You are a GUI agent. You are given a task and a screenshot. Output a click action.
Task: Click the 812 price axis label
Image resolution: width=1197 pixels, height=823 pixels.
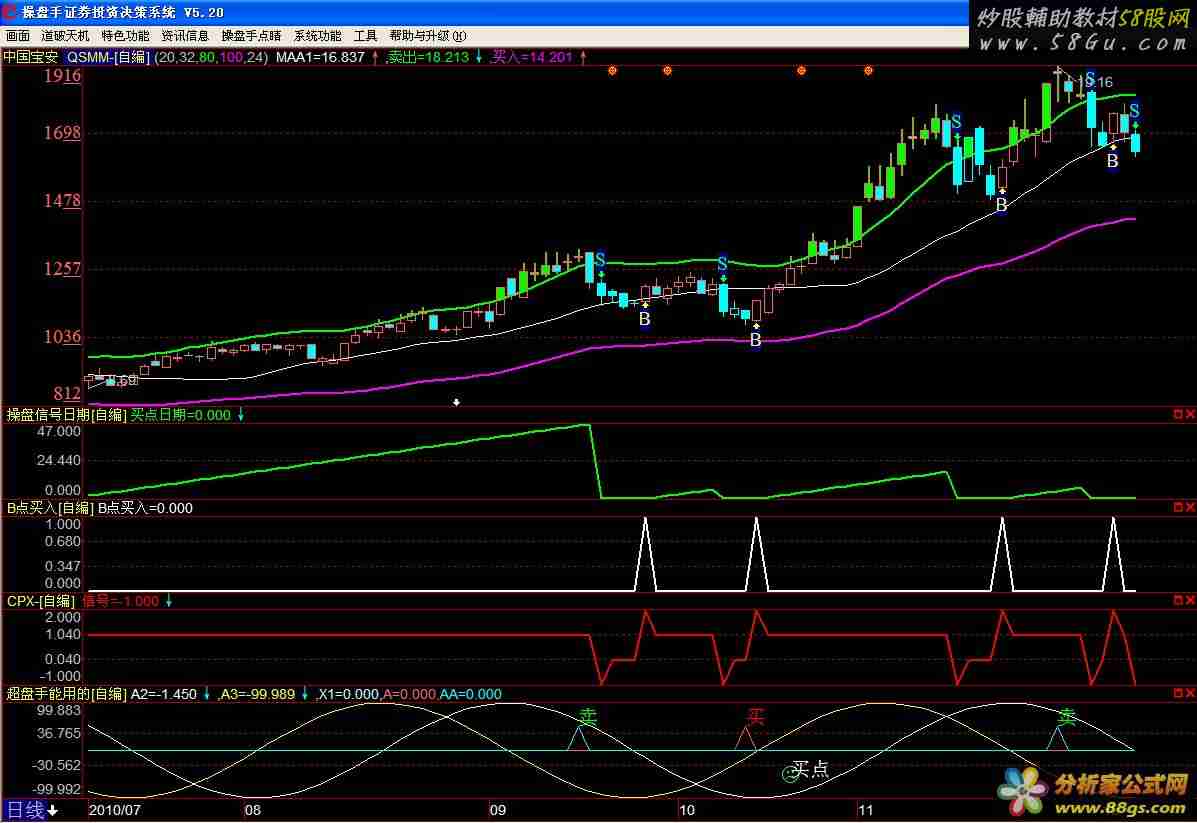coord(66,393)
